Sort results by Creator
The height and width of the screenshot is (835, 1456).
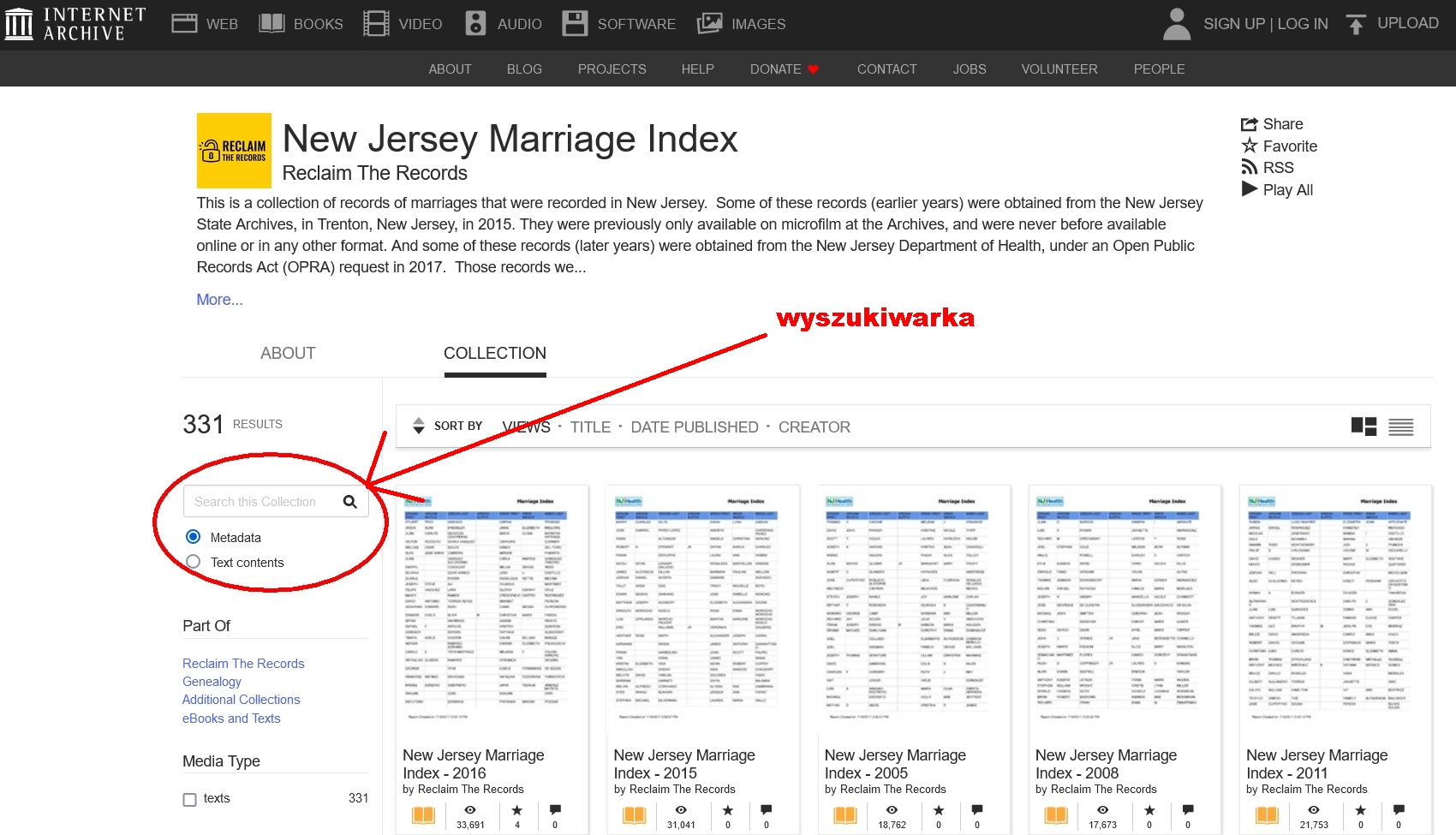click(x=814, y=426)
